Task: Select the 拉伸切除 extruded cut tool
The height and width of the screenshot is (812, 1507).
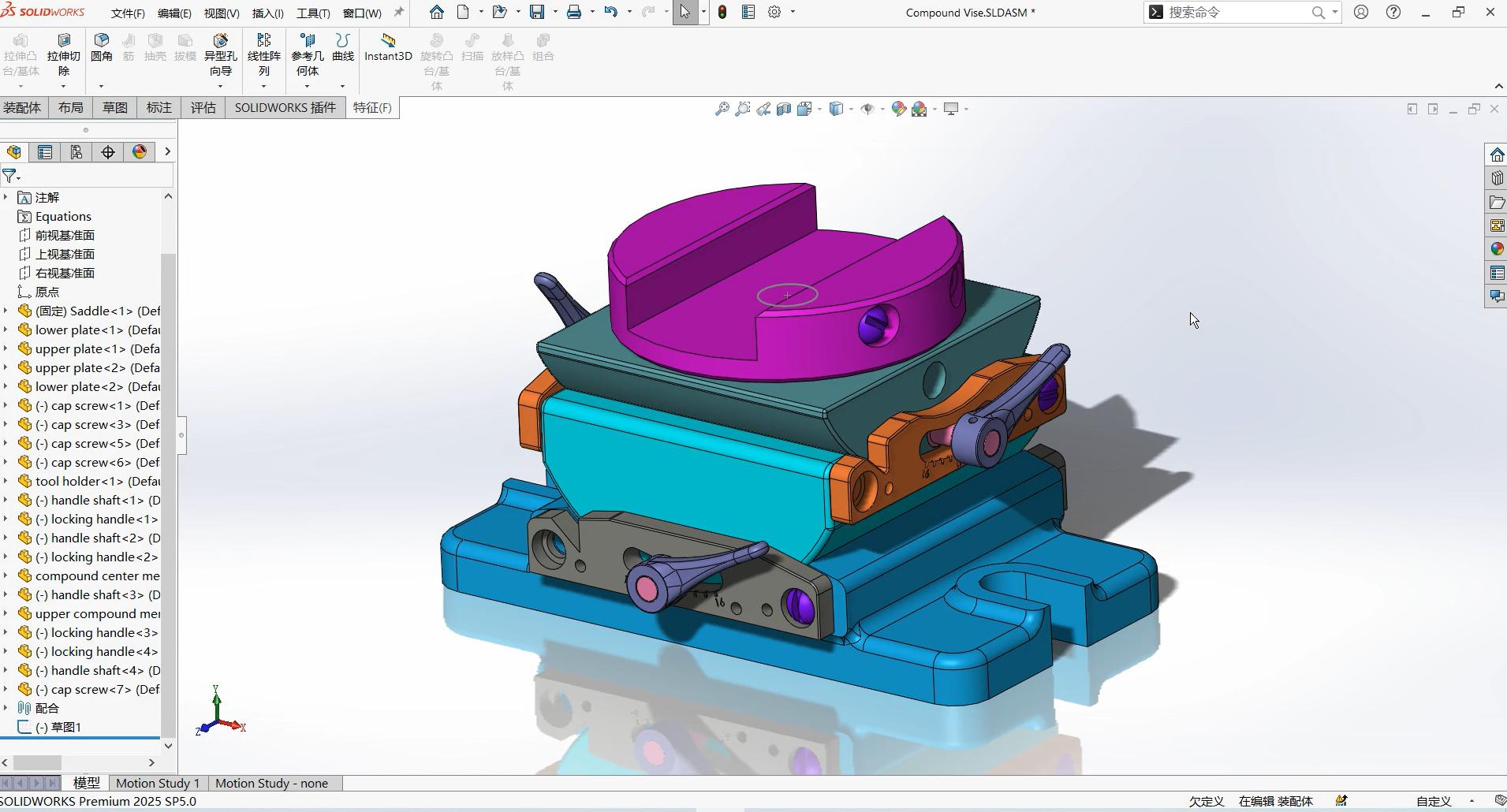Action: pos(64,41)
